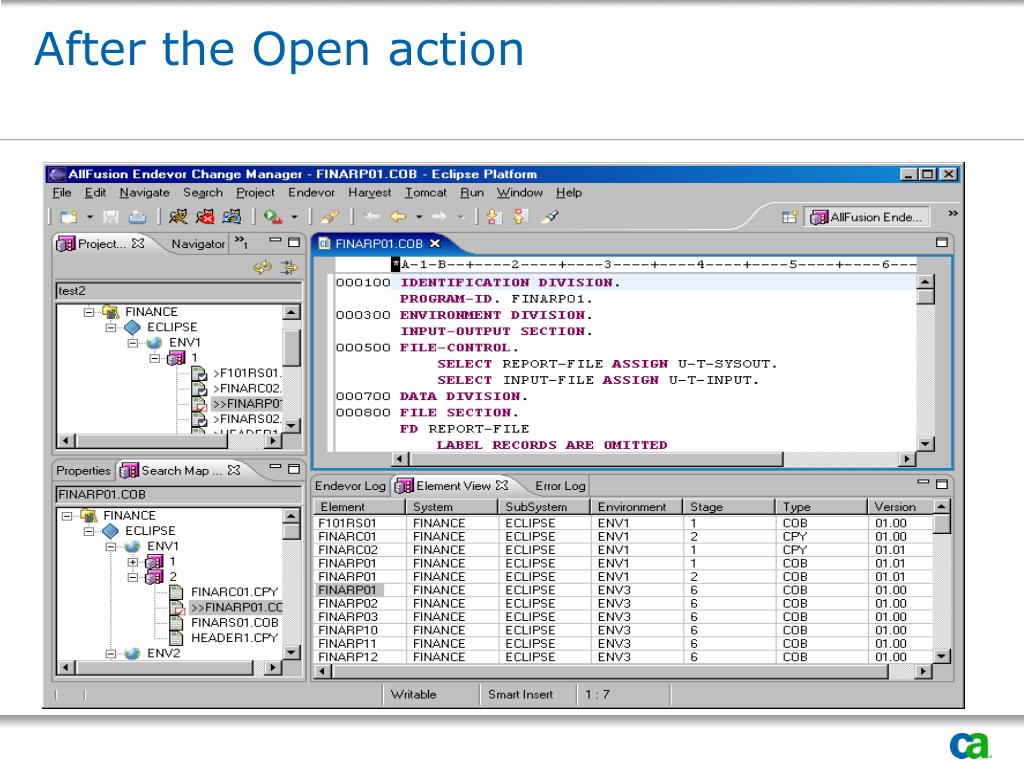Viewport: 1024px width, 768px height.
Task: Show hidden views list next to Navigator
Action: (241, 242)
